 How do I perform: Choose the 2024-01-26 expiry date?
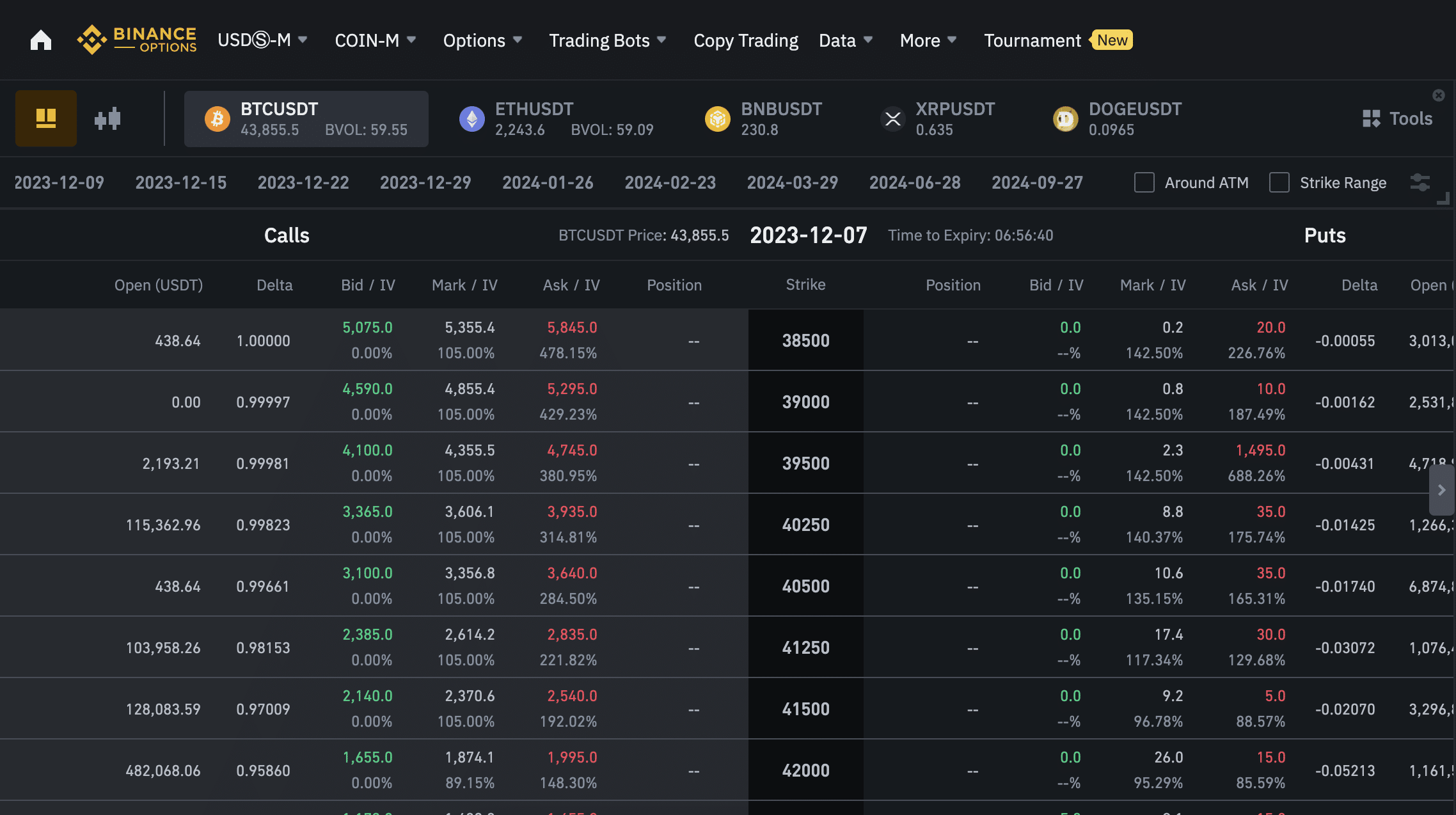tap(548, 182)
